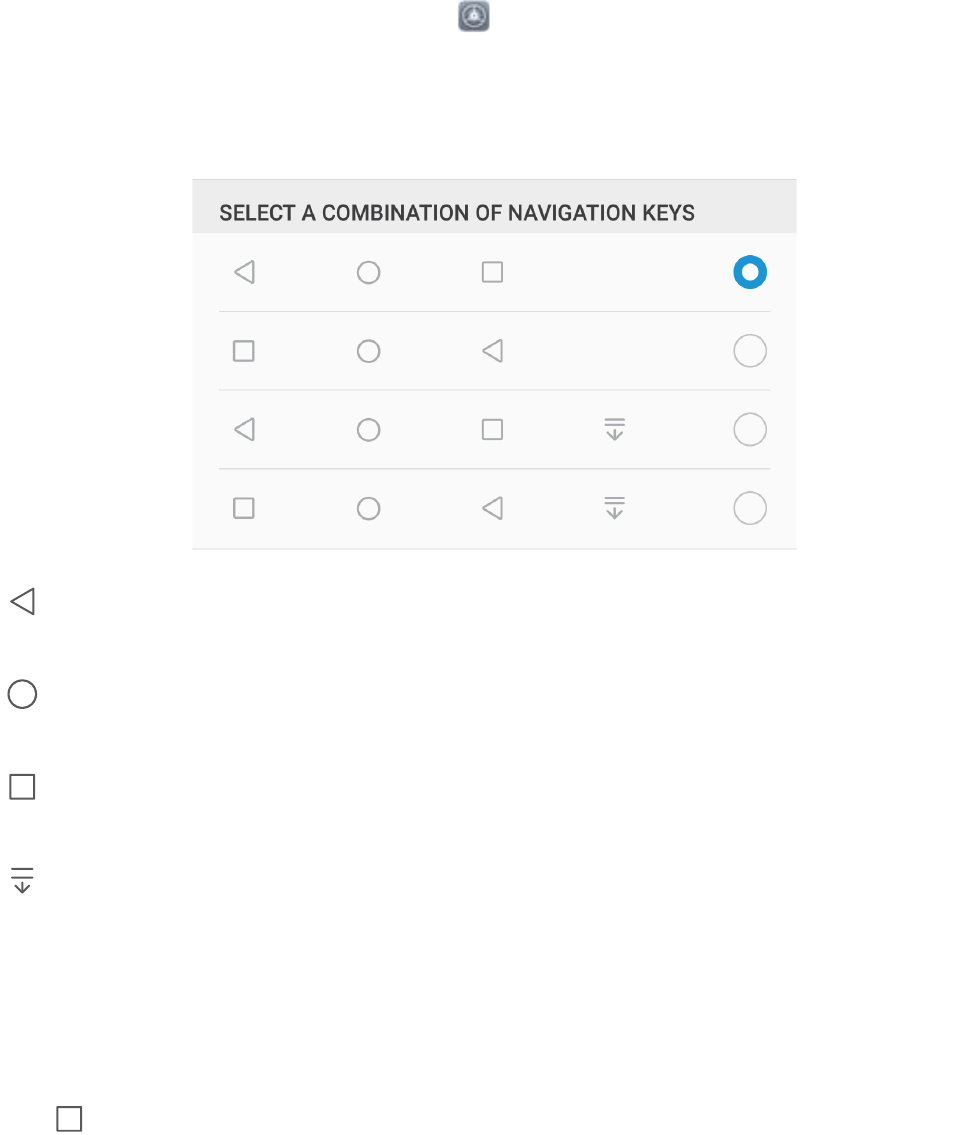Click the Home key icon in legend
Image resolution: width=975 pixels, height=1135 pixels.
(23, 694)
